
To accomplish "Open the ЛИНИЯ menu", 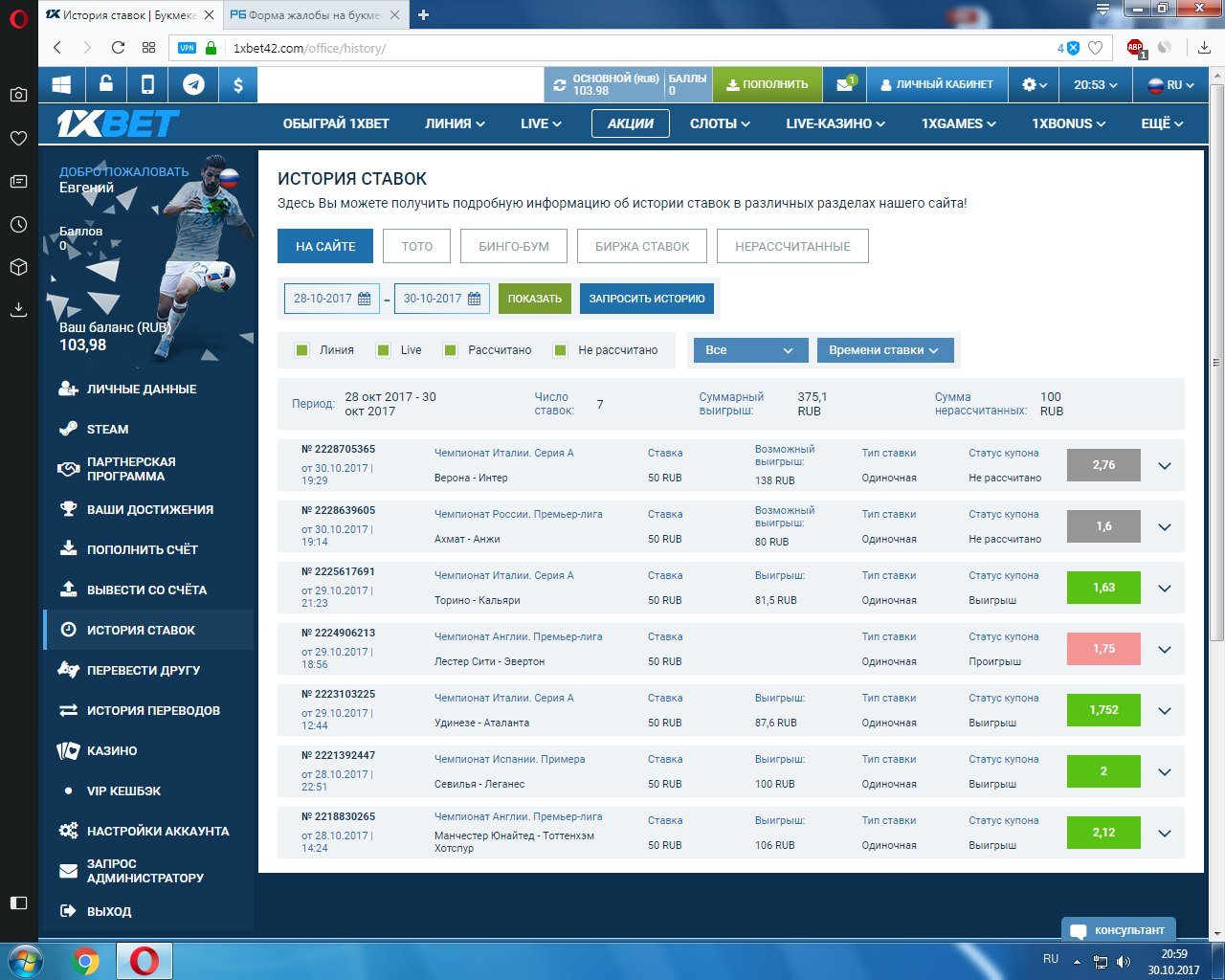I will (x=455, y=123).
